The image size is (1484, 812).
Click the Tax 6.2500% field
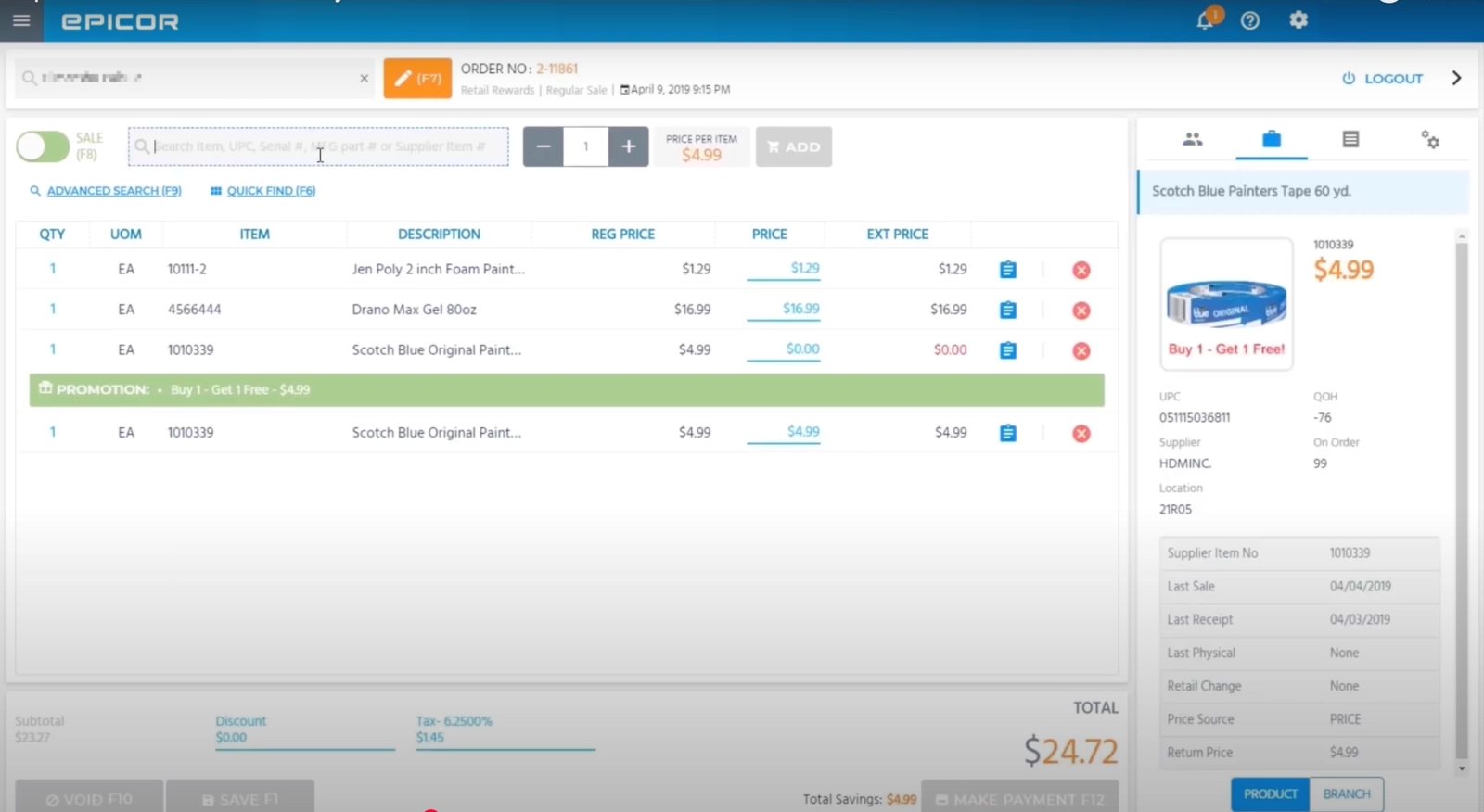coord(505,738)
